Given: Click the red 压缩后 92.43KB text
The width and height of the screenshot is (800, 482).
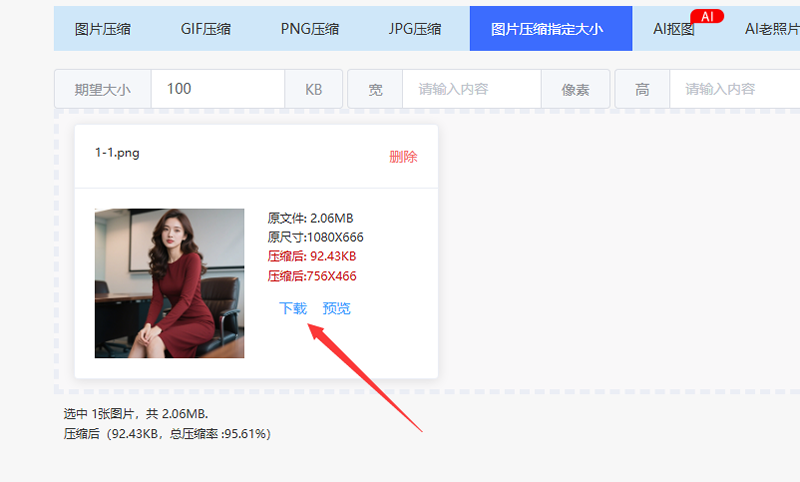Looking at the screenshot, I should pos(312,257).
